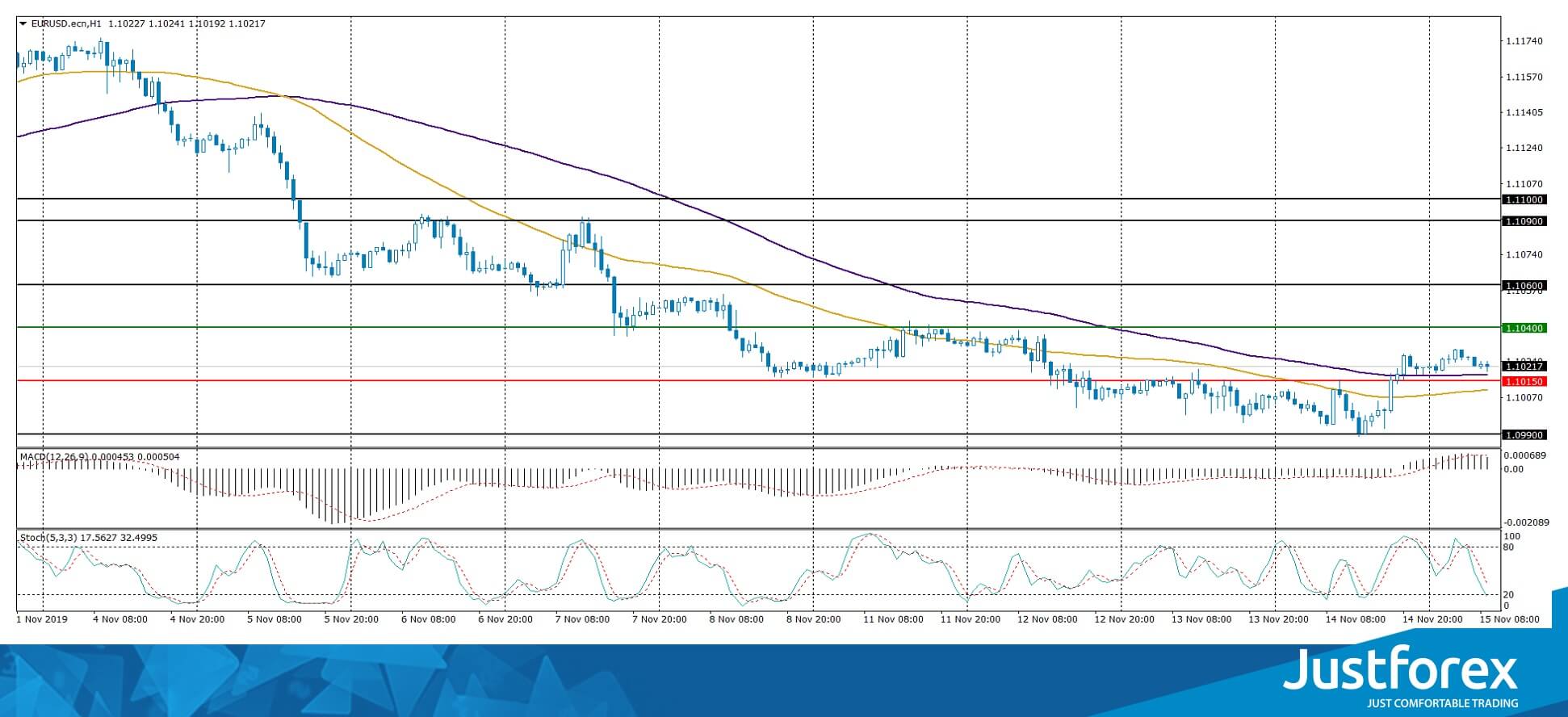This screenshot has width=1568, height=717.
Task: Click the MACD scale value -0.002089
Action: coord(1525,522)
